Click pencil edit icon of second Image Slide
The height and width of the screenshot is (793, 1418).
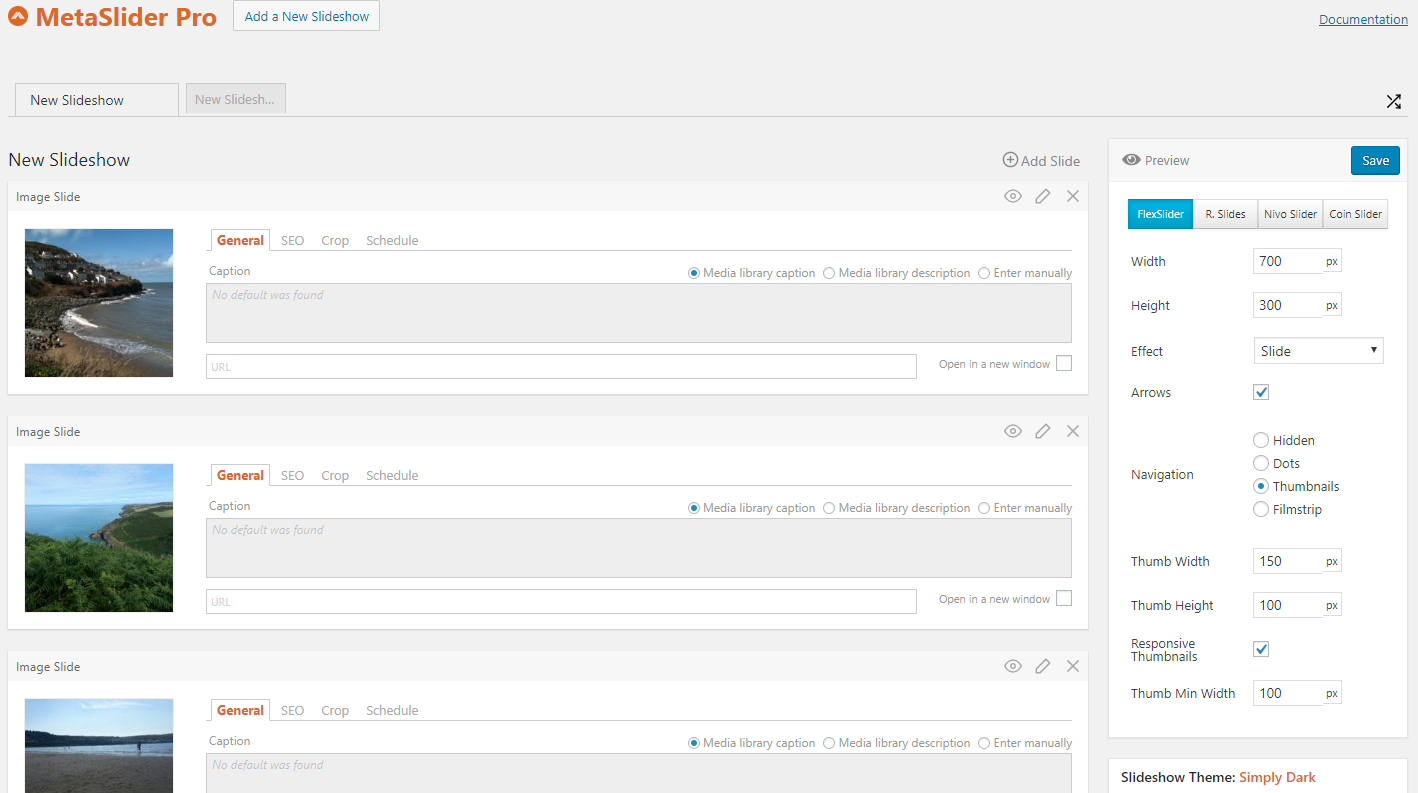(1043, 431)
